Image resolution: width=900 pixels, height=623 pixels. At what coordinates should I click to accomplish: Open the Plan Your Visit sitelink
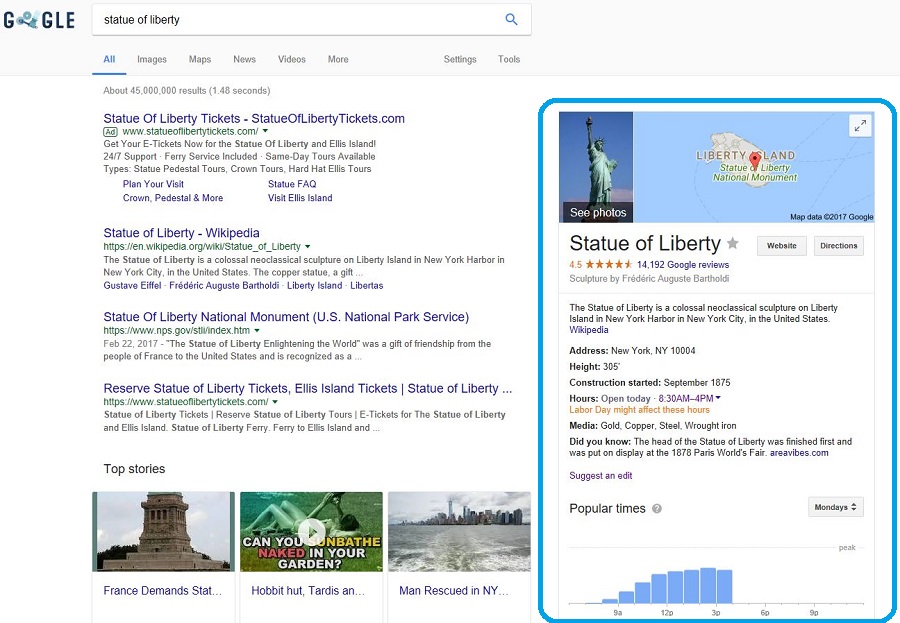(153, 184)
